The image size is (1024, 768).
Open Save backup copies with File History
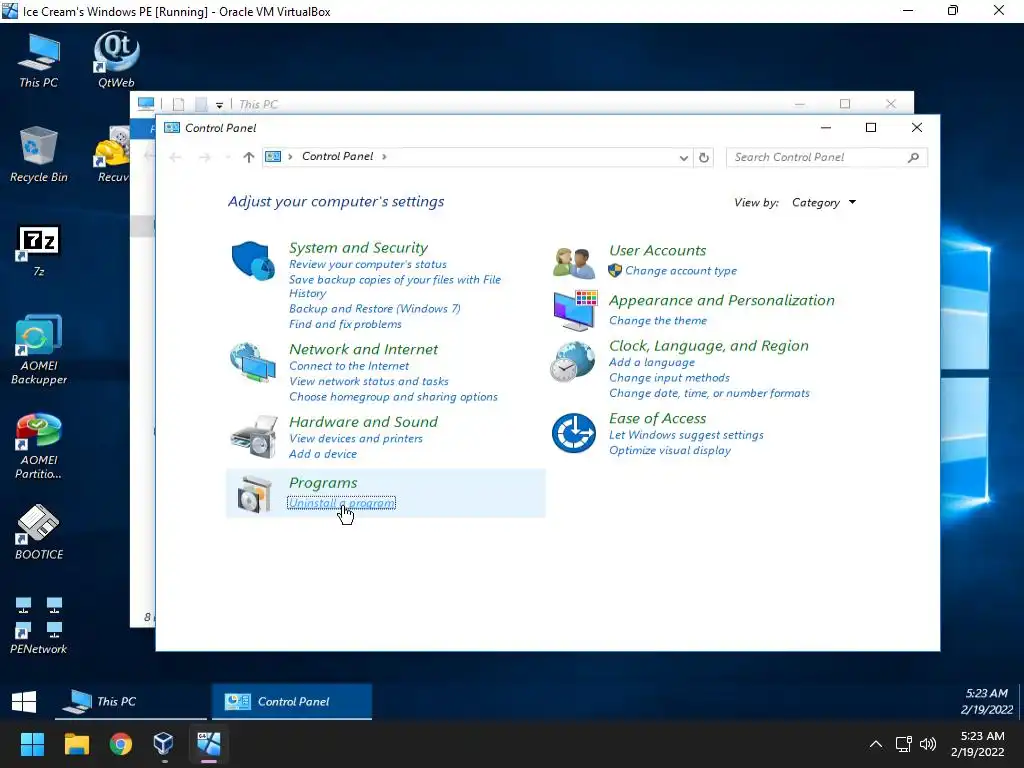click(394, 287)
